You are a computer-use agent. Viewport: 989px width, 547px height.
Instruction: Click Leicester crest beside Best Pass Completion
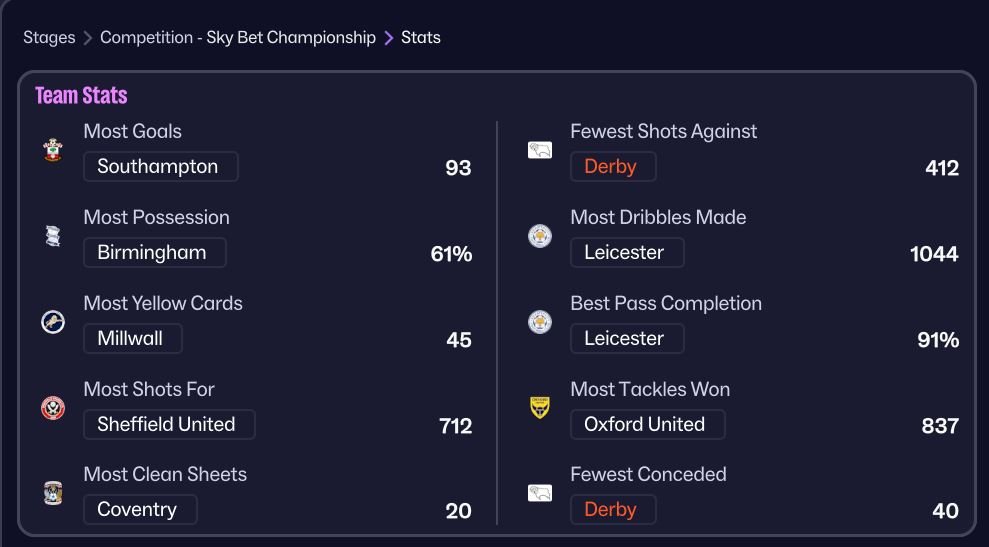pyautogui.click(x=540, y=322)
